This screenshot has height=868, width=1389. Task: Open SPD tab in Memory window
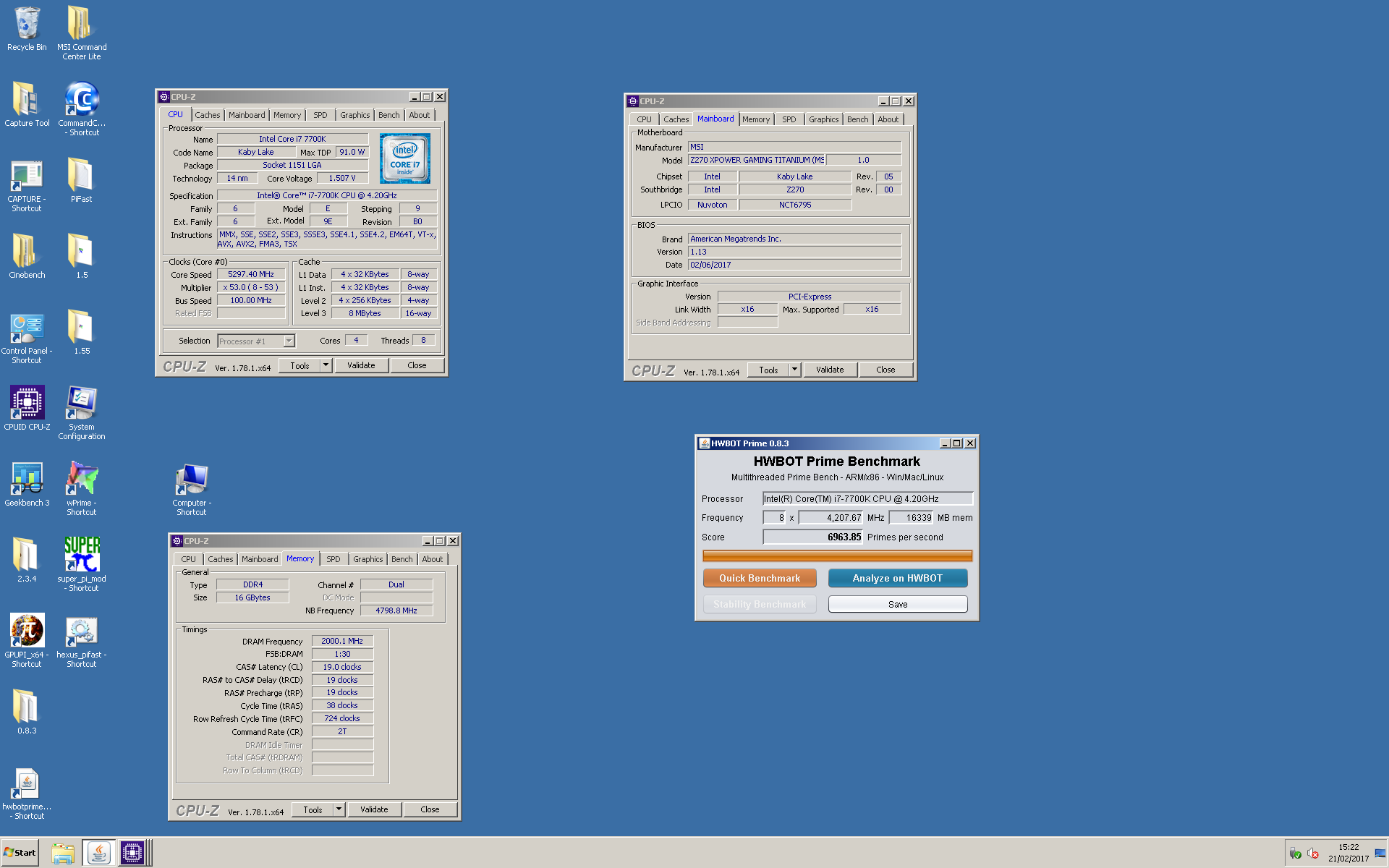click(x=333, y=559)
